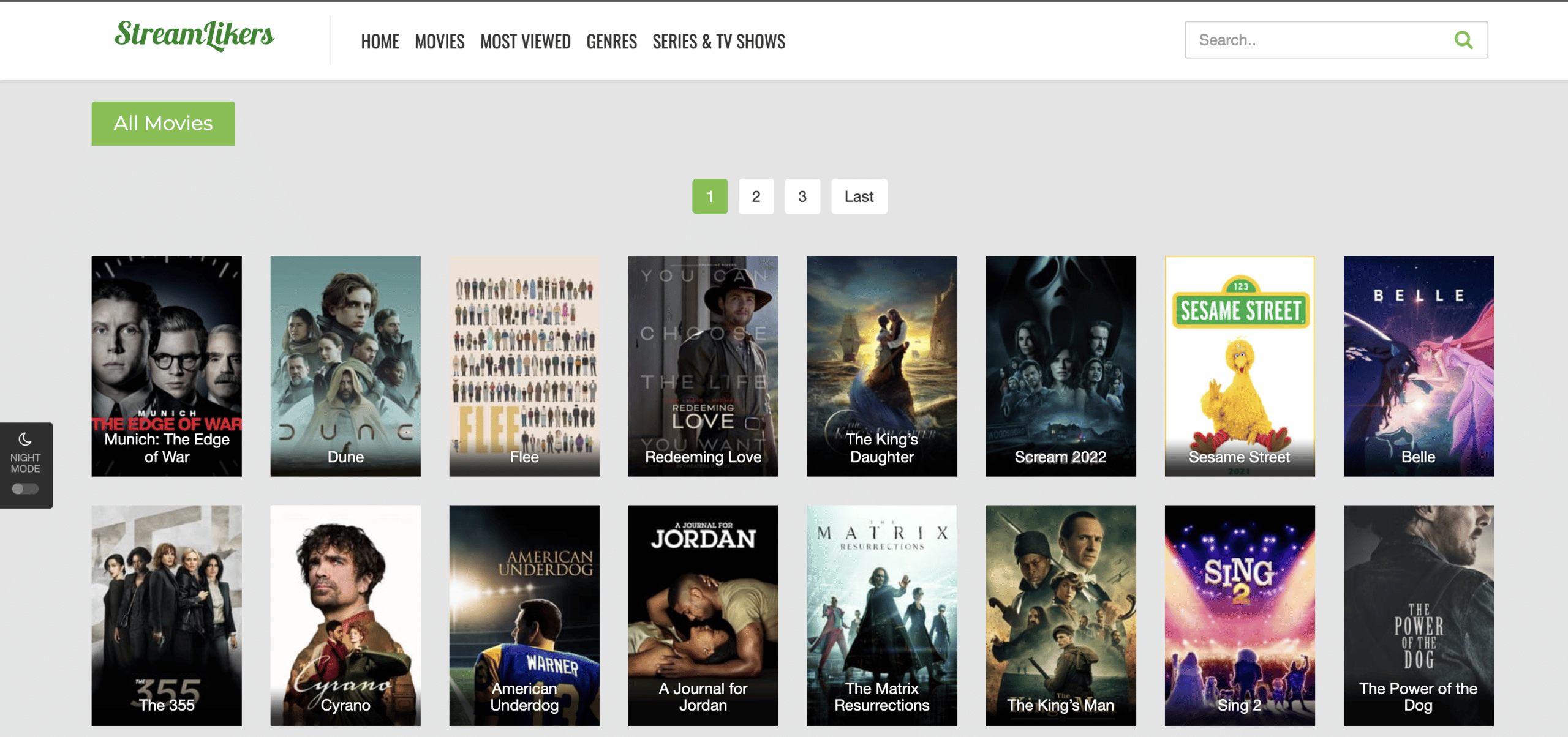1568x737 pixels.
Task: Click the StreamLikers logo
Action: point(194,35)
